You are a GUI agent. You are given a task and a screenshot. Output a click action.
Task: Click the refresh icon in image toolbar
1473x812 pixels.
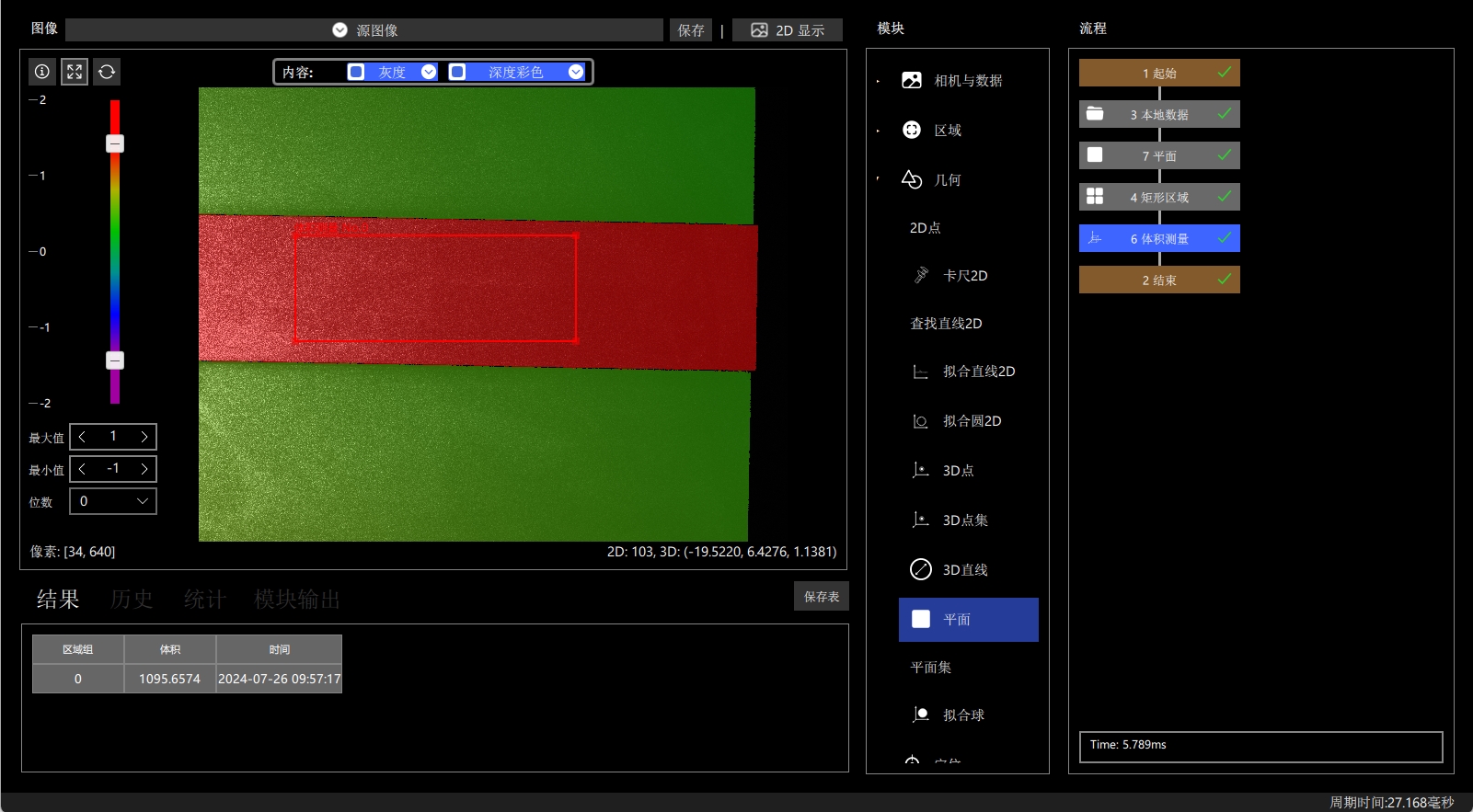107,72
